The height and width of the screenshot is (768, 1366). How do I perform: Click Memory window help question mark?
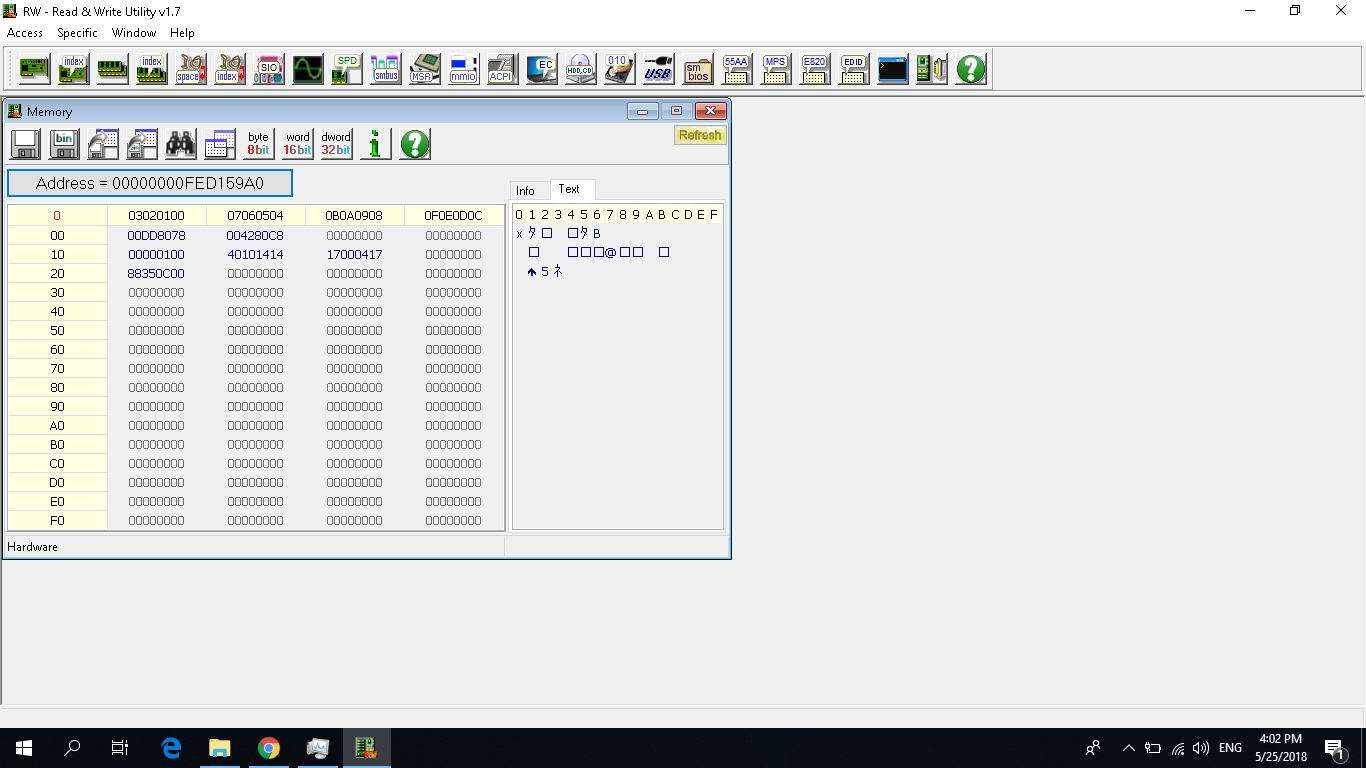coord(415,144)
